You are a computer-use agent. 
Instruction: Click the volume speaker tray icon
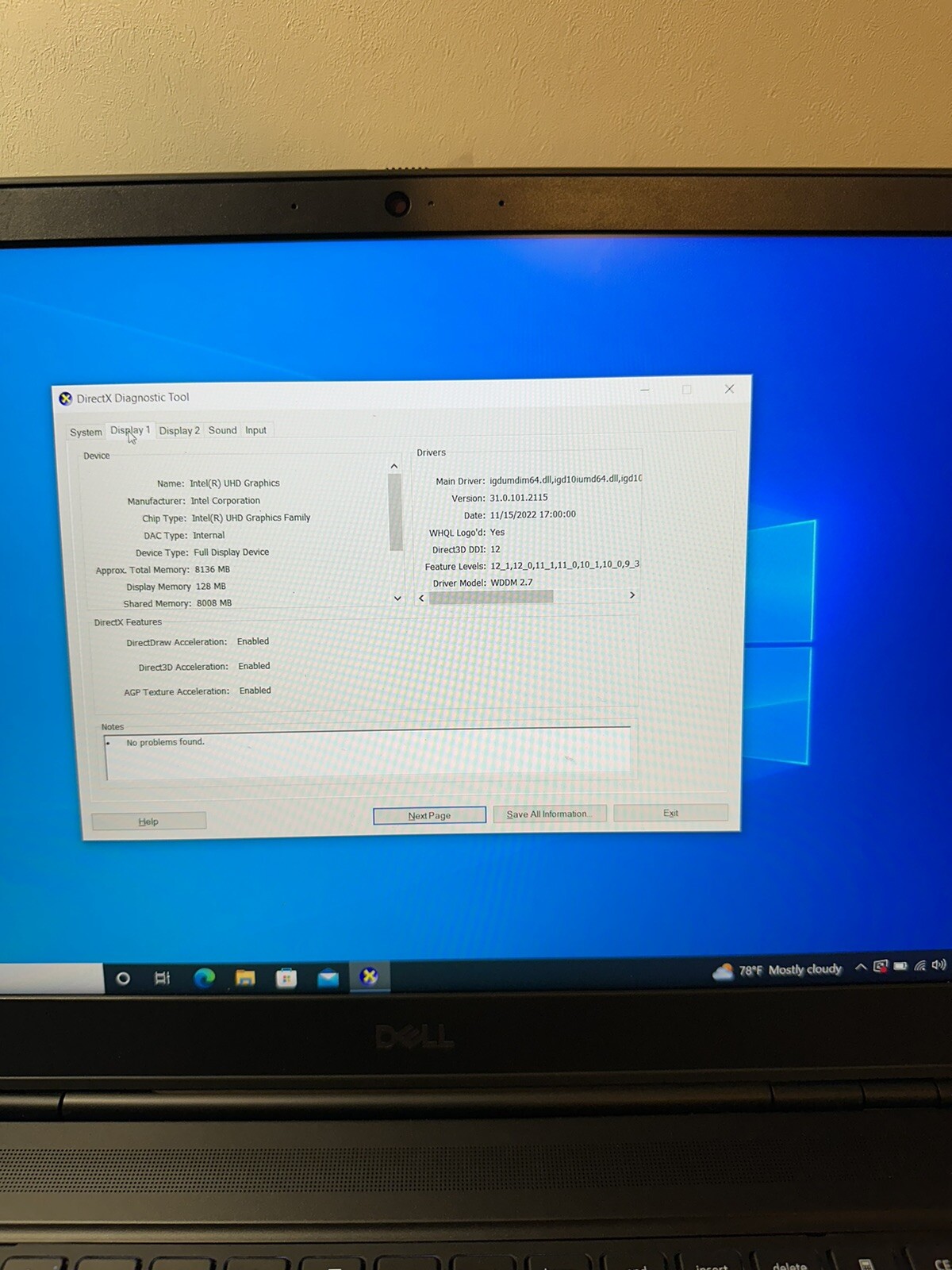click(939, 964)
